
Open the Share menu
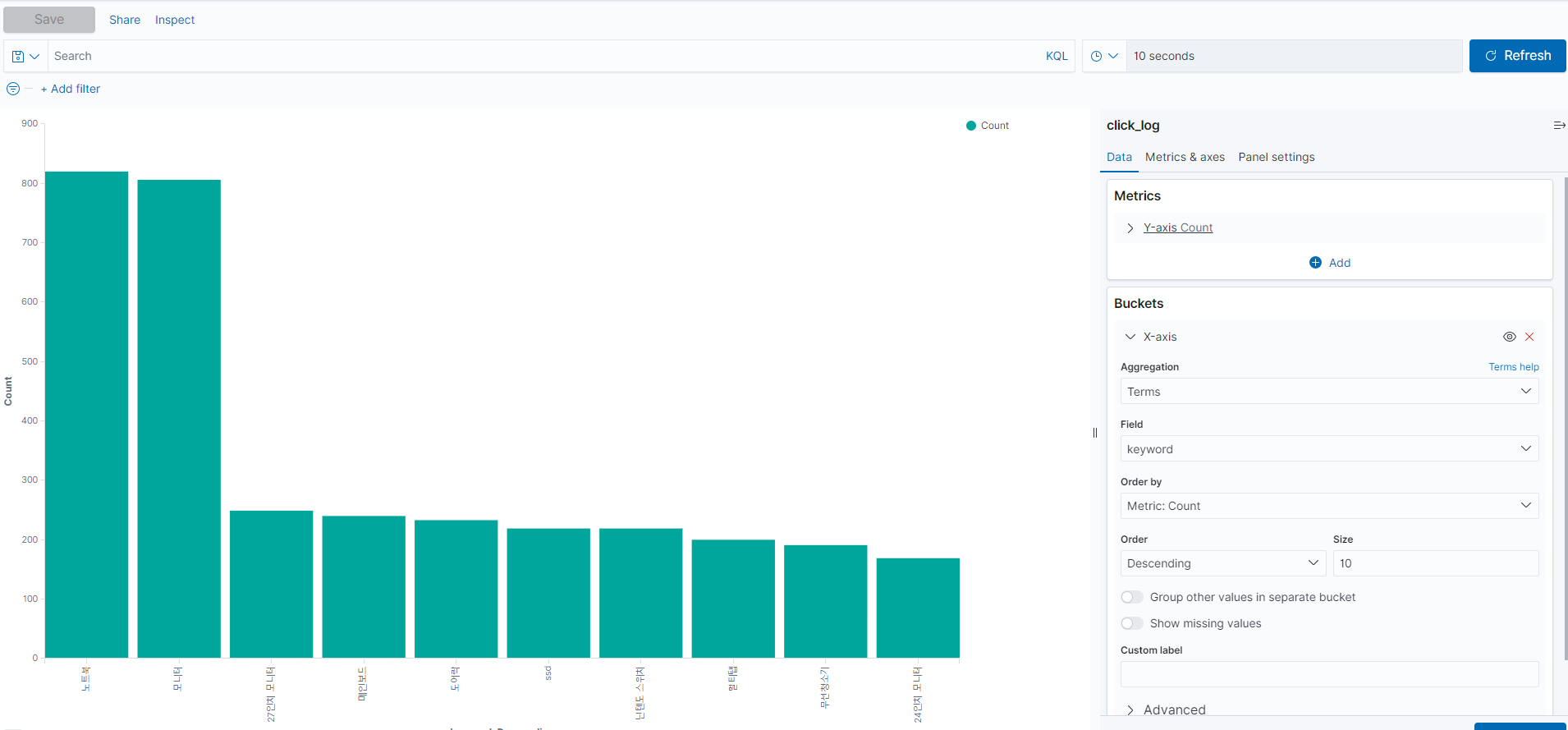point(125,20)
